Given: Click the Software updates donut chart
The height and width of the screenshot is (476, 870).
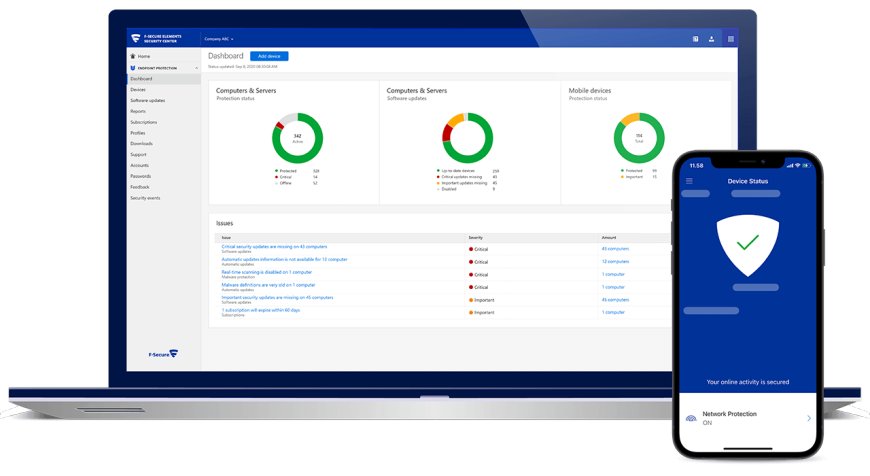Looking at the screenshot, I should pyautogui.click(x=467, y=138).
